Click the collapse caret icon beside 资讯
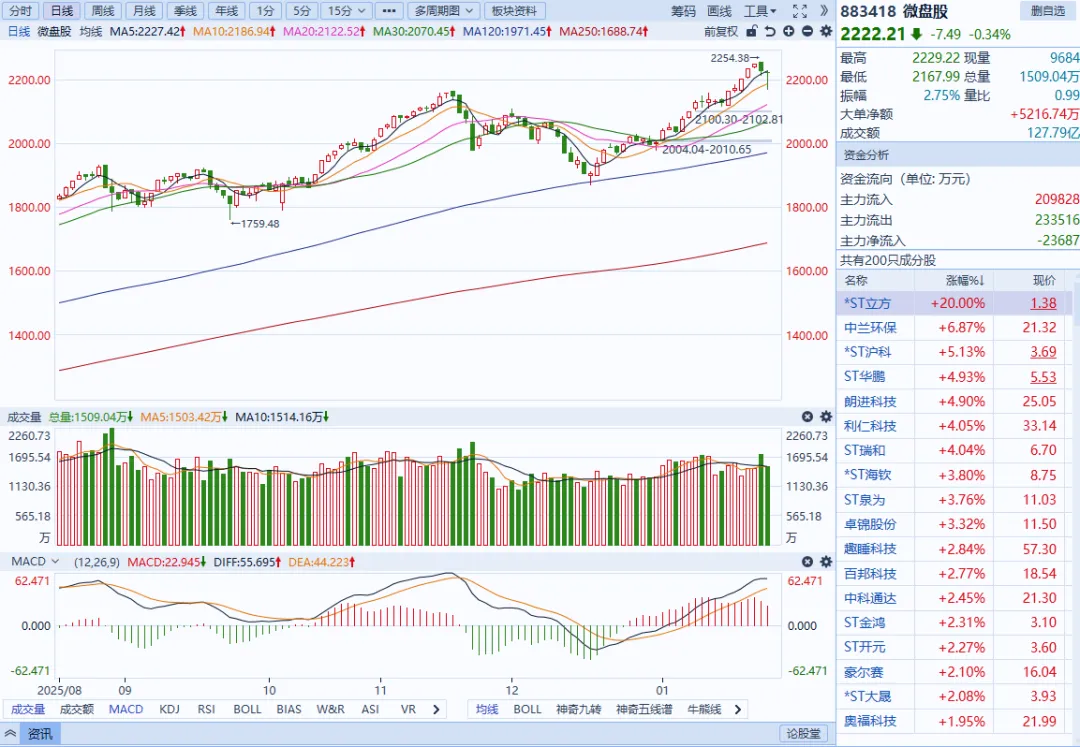 (10, 734)
